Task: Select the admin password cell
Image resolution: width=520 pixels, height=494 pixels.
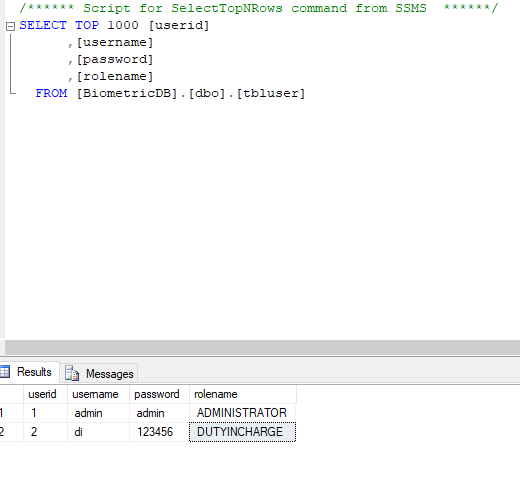Action: coord(160,413)
